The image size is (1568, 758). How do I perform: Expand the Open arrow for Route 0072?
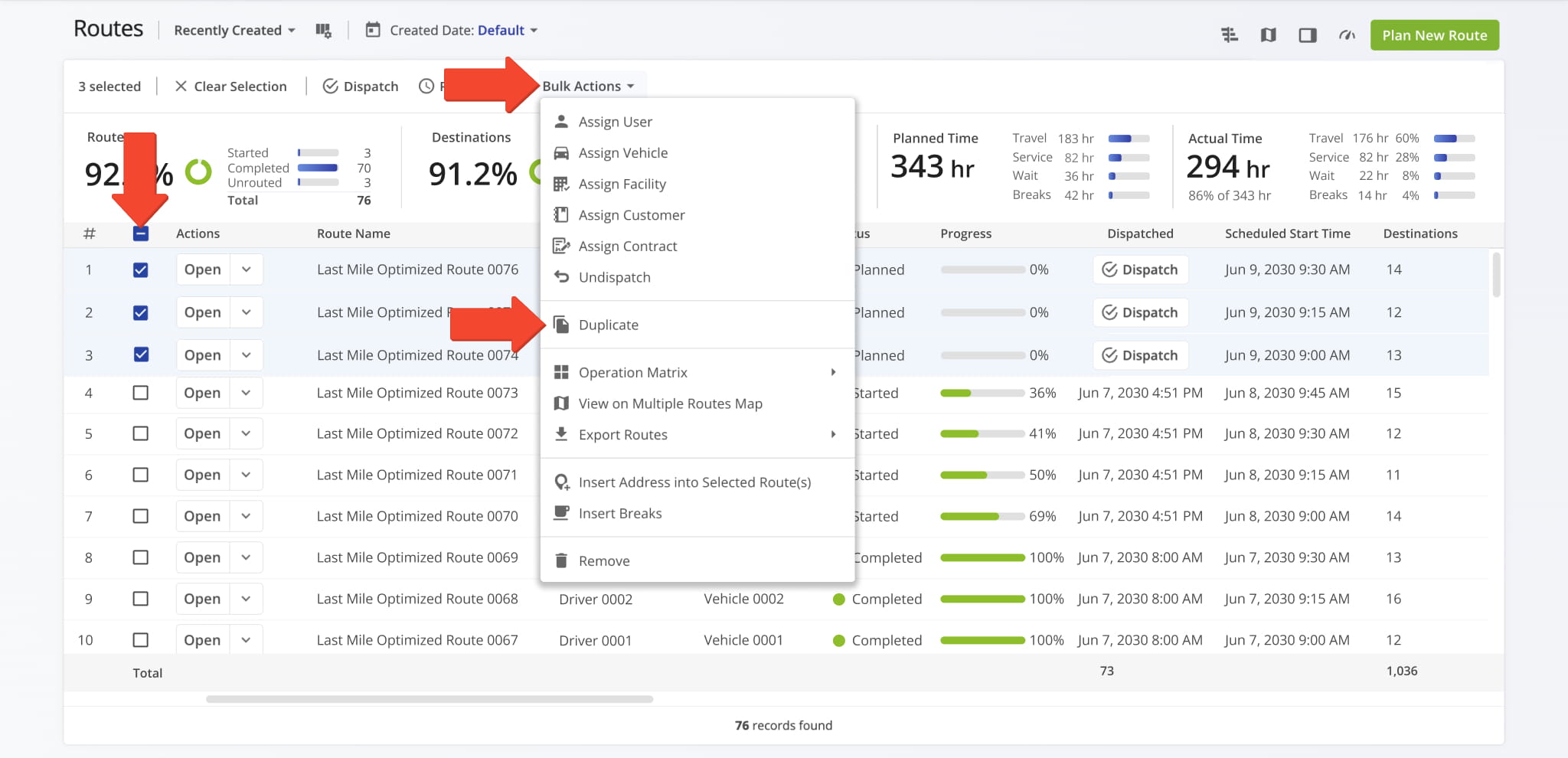246,433
